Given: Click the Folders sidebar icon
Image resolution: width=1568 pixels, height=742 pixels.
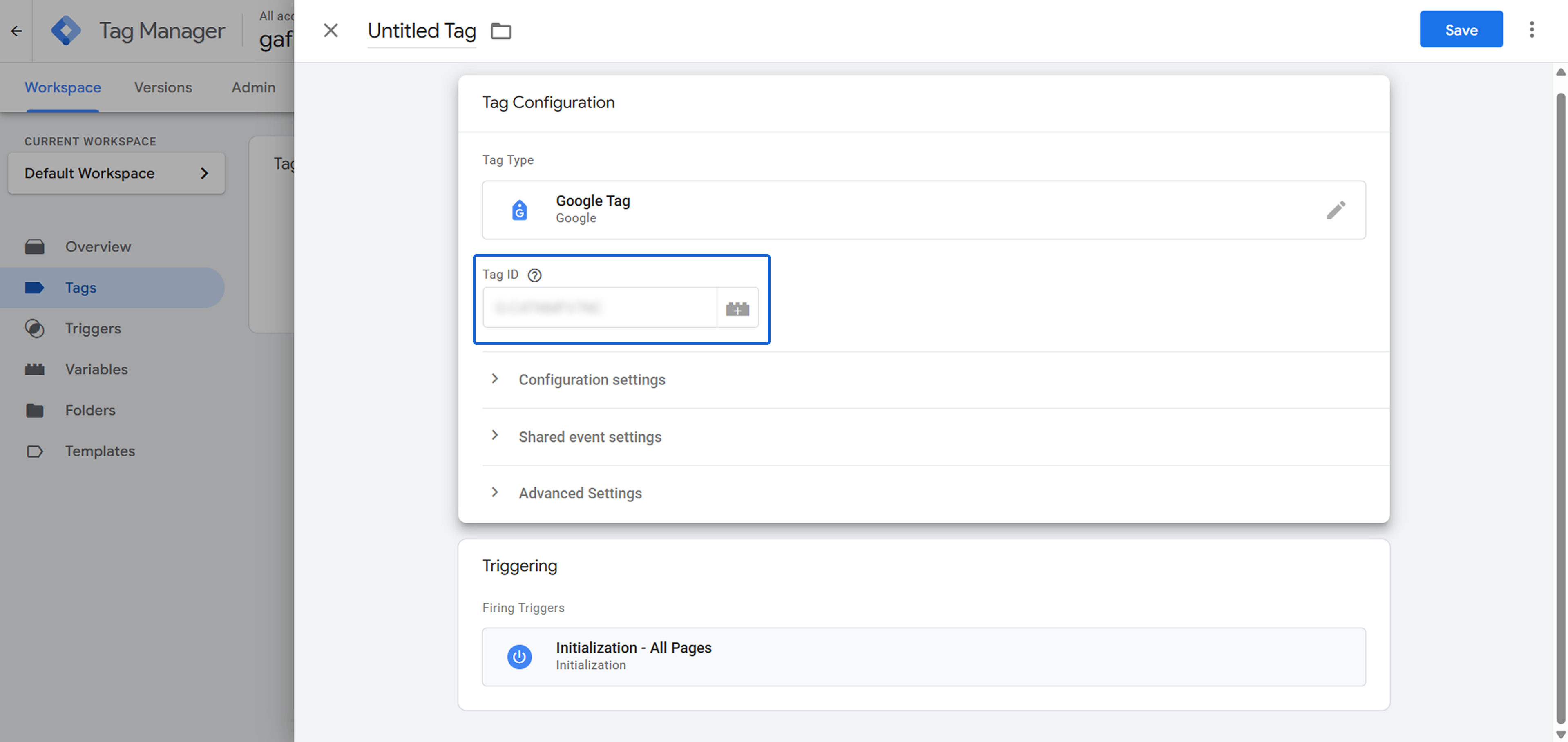Looking at the screenshot, I should click(35, 410).
